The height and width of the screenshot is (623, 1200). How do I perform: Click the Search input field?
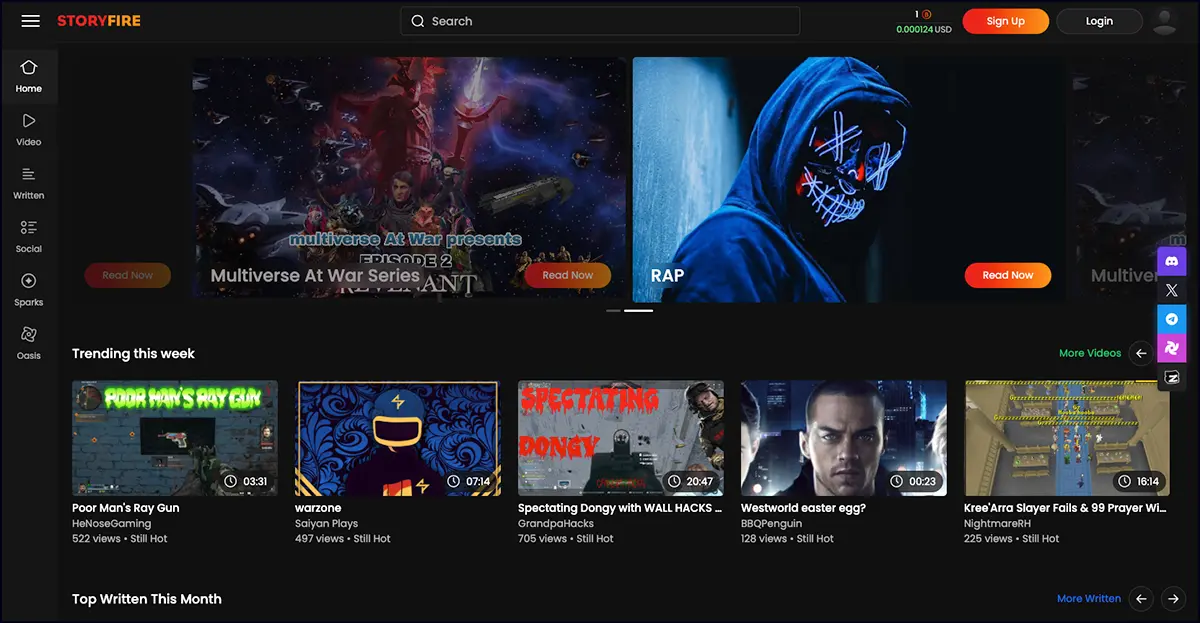(600, 21)
